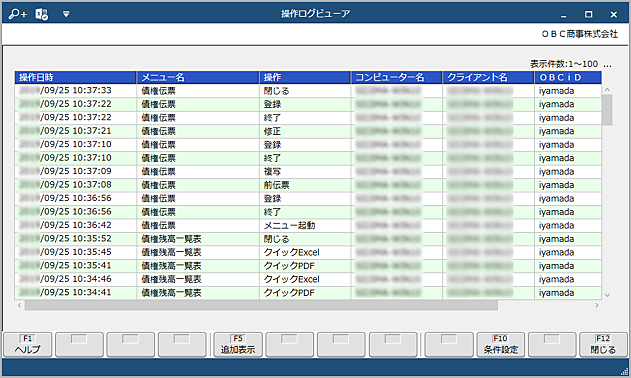Click the horizontal scrollbar right arrow
Screen dimensions: 631x378
597,306
